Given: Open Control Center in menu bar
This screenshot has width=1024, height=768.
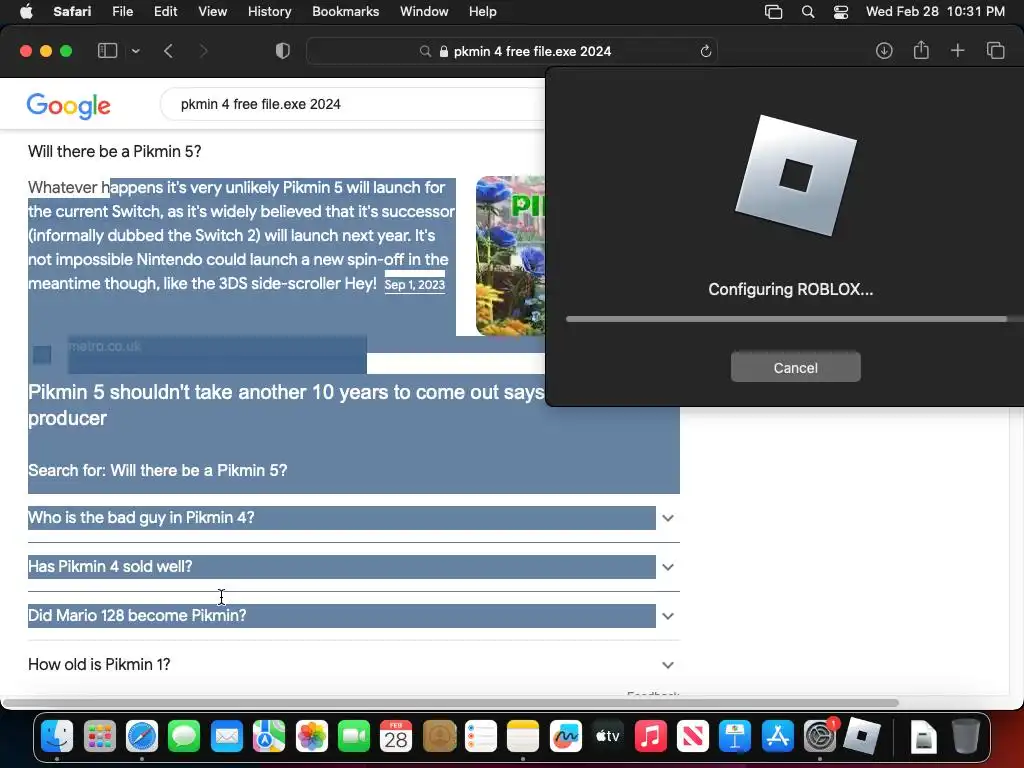Looking at the screenshot, I should pos(841,12).
